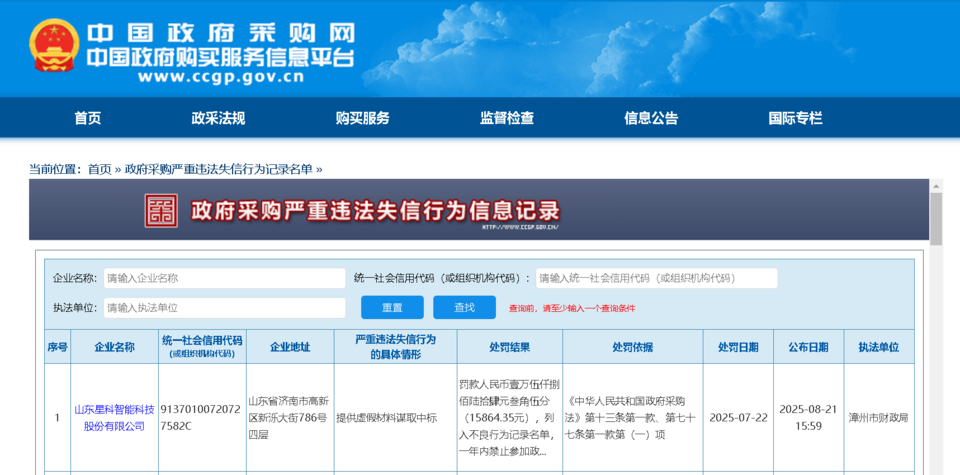Click the 查找 button

tap(464, 307)
